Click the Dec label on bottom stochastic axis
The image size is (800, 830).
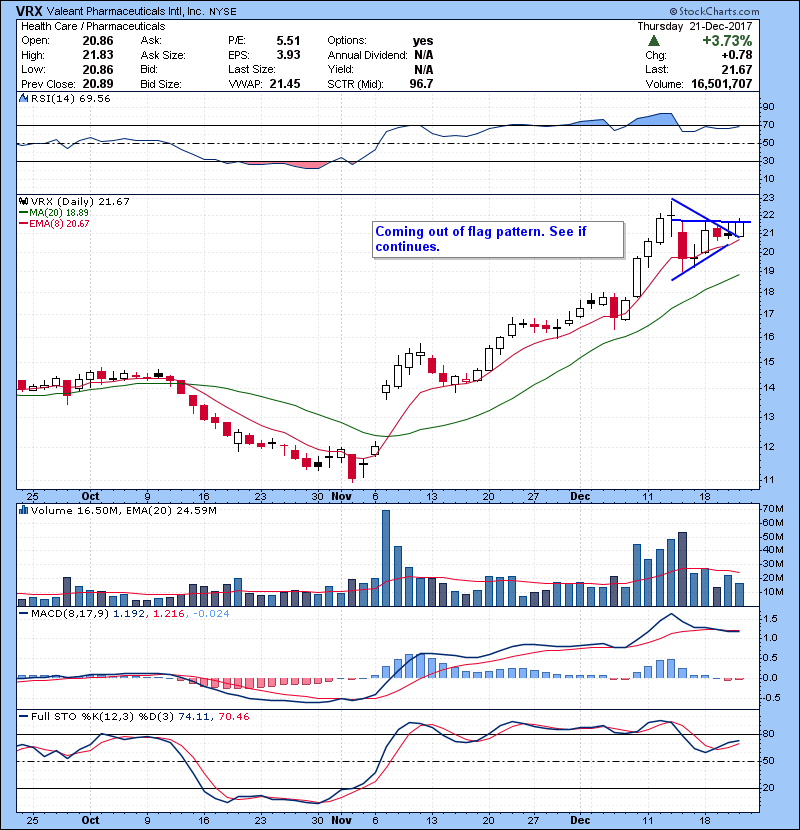[x=580, y=820]
